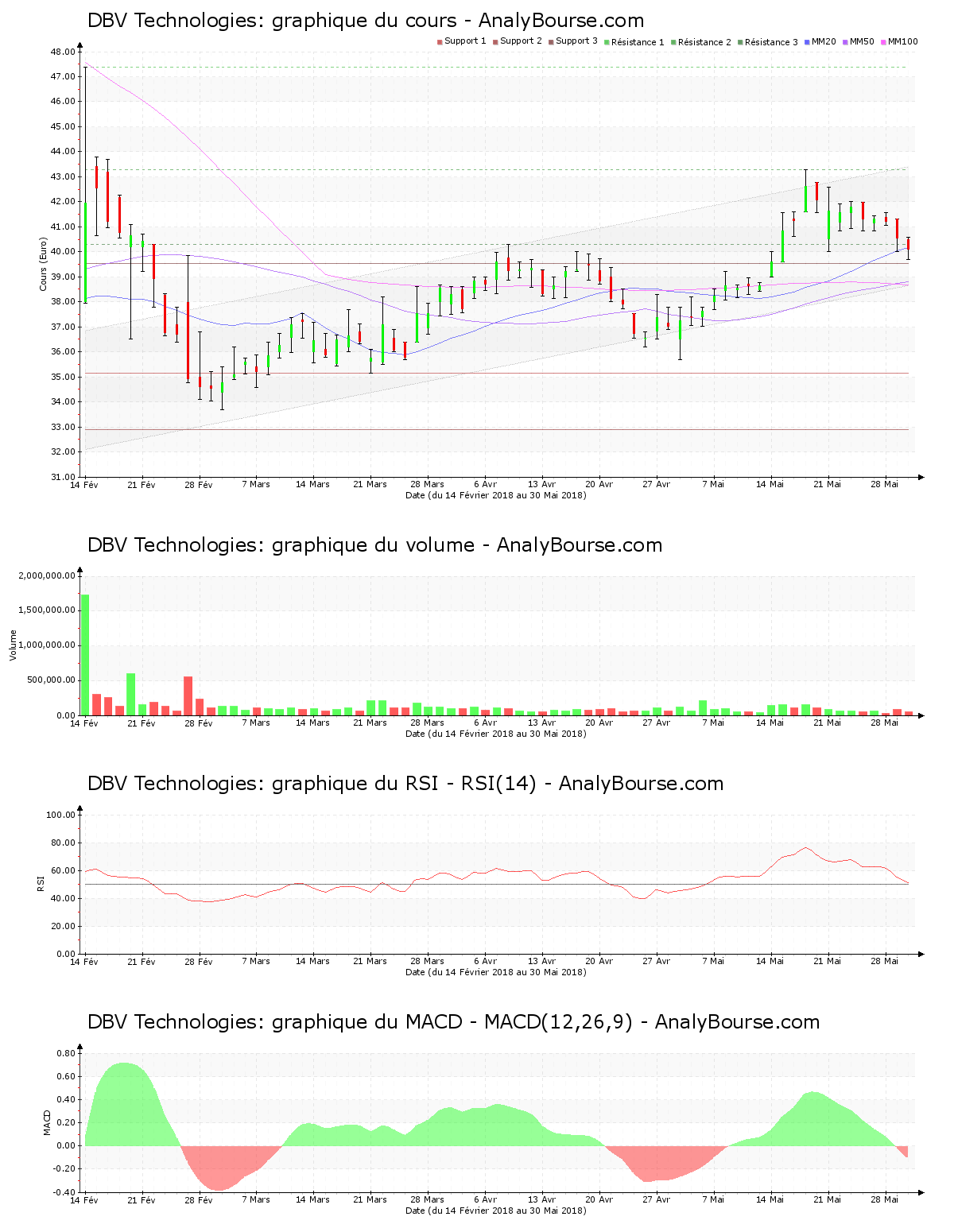Click the '-0.20' MACD axis value
The width and height of the screenshot is (954, 1232).
point(64,1169)
